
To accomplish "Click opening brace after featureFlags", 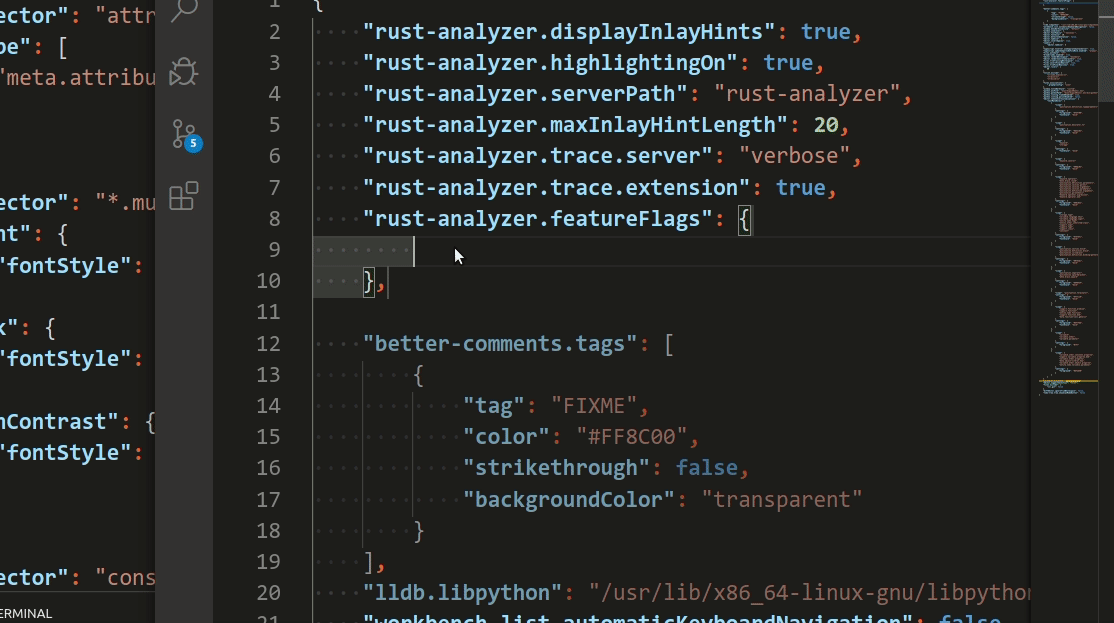I will point(744,220).
